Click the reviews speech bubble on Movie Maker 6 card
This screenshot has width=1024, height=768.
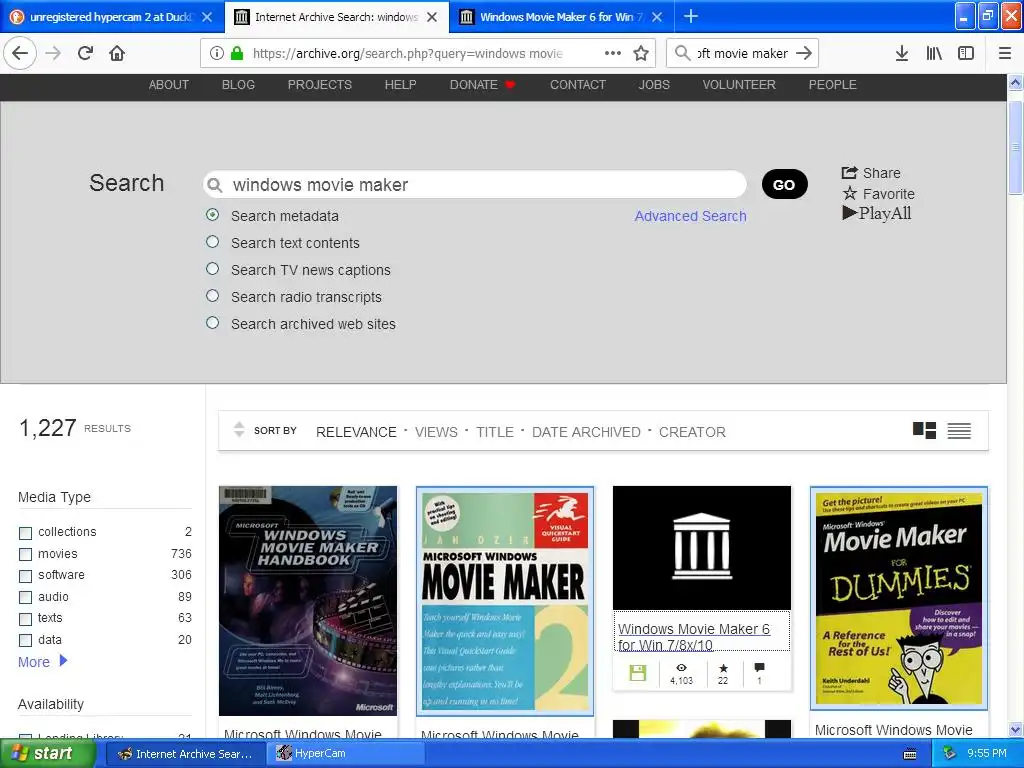tap(759, 668)
